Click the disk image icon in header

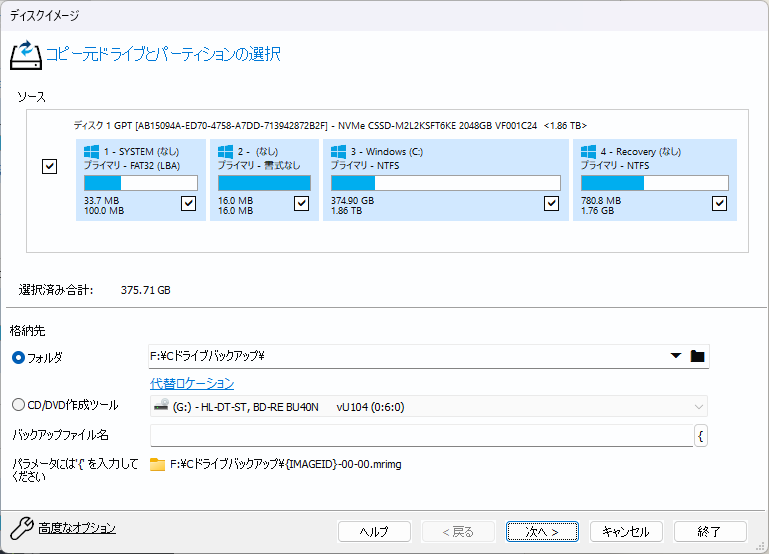pos(25,54)
